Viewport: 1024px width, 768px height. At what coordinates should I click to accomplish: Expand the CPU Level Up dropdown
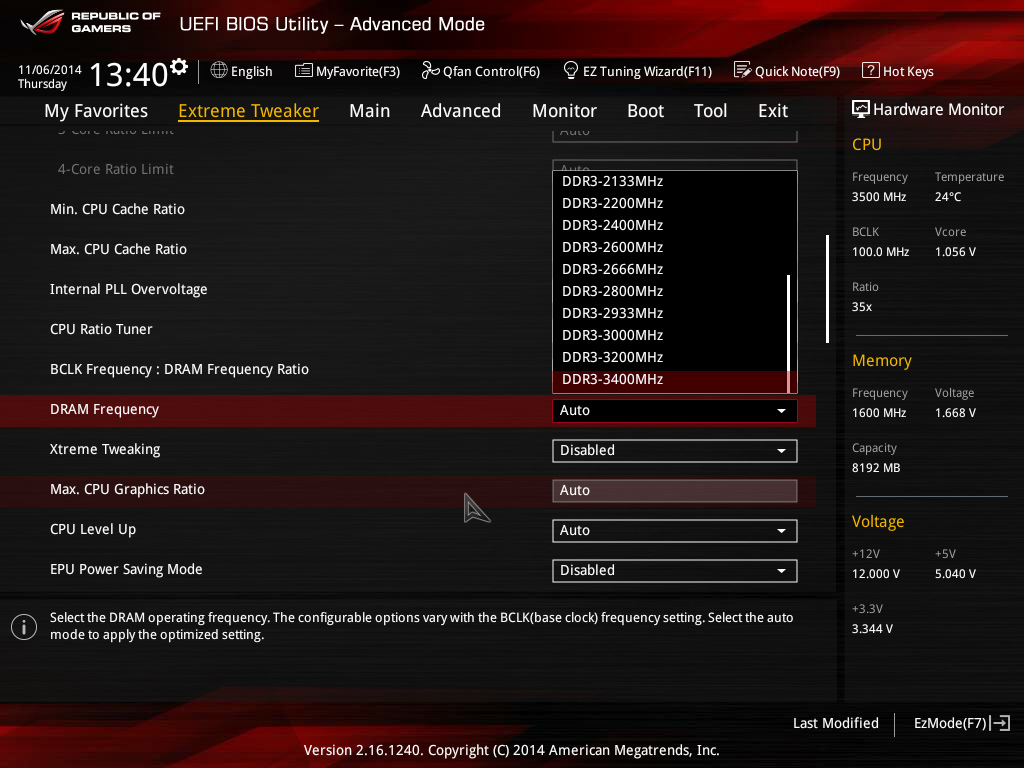pos(675,531)
